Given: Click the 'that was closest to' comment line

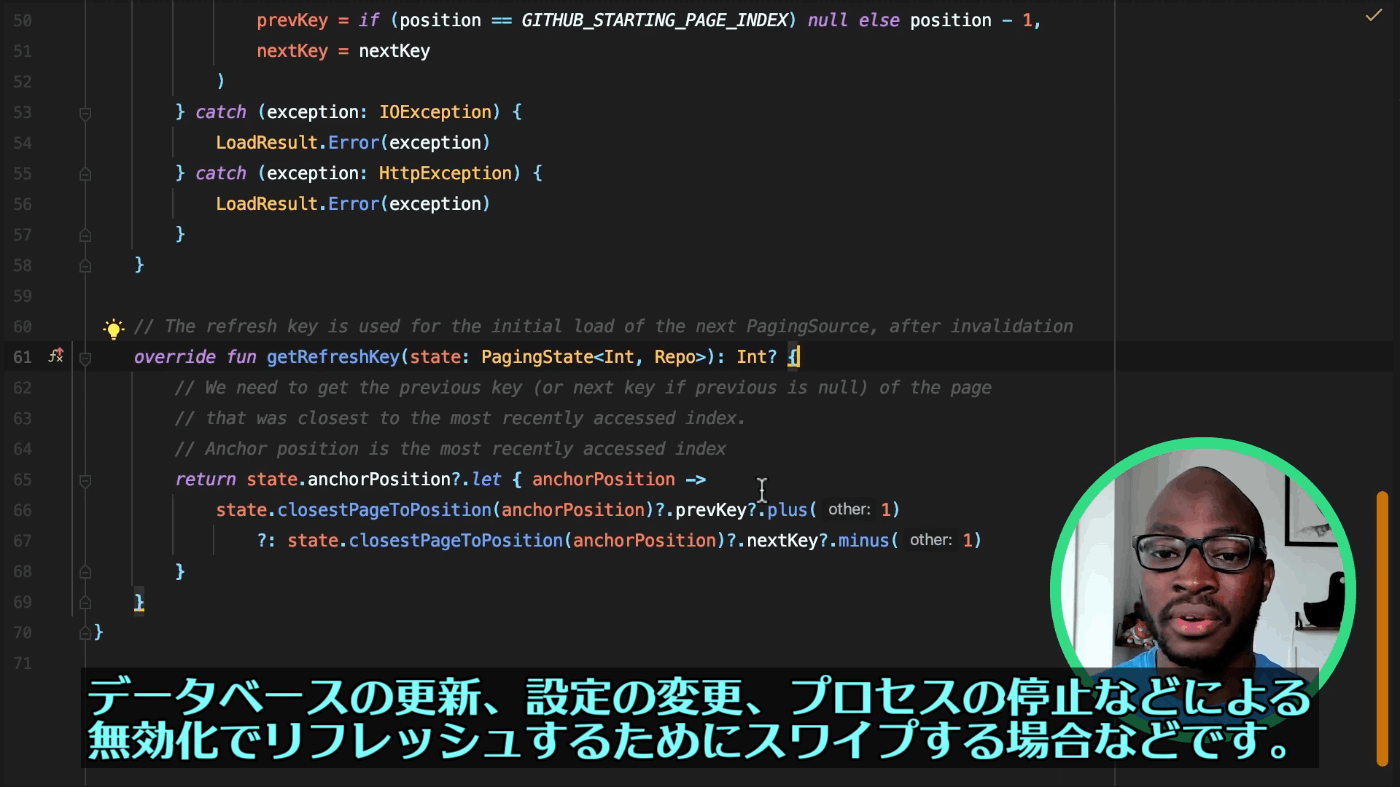Looking at the screenshot, I should [460, 418].
